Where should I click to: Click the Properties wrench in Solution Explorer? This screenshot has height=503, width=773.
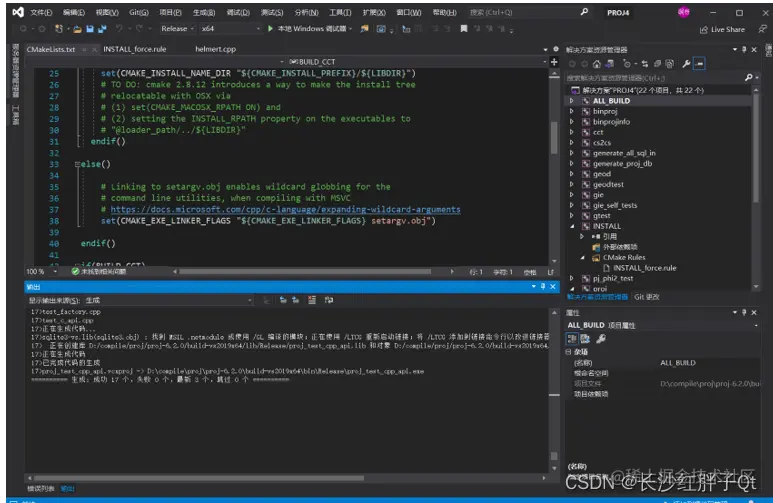coord(686,64)
